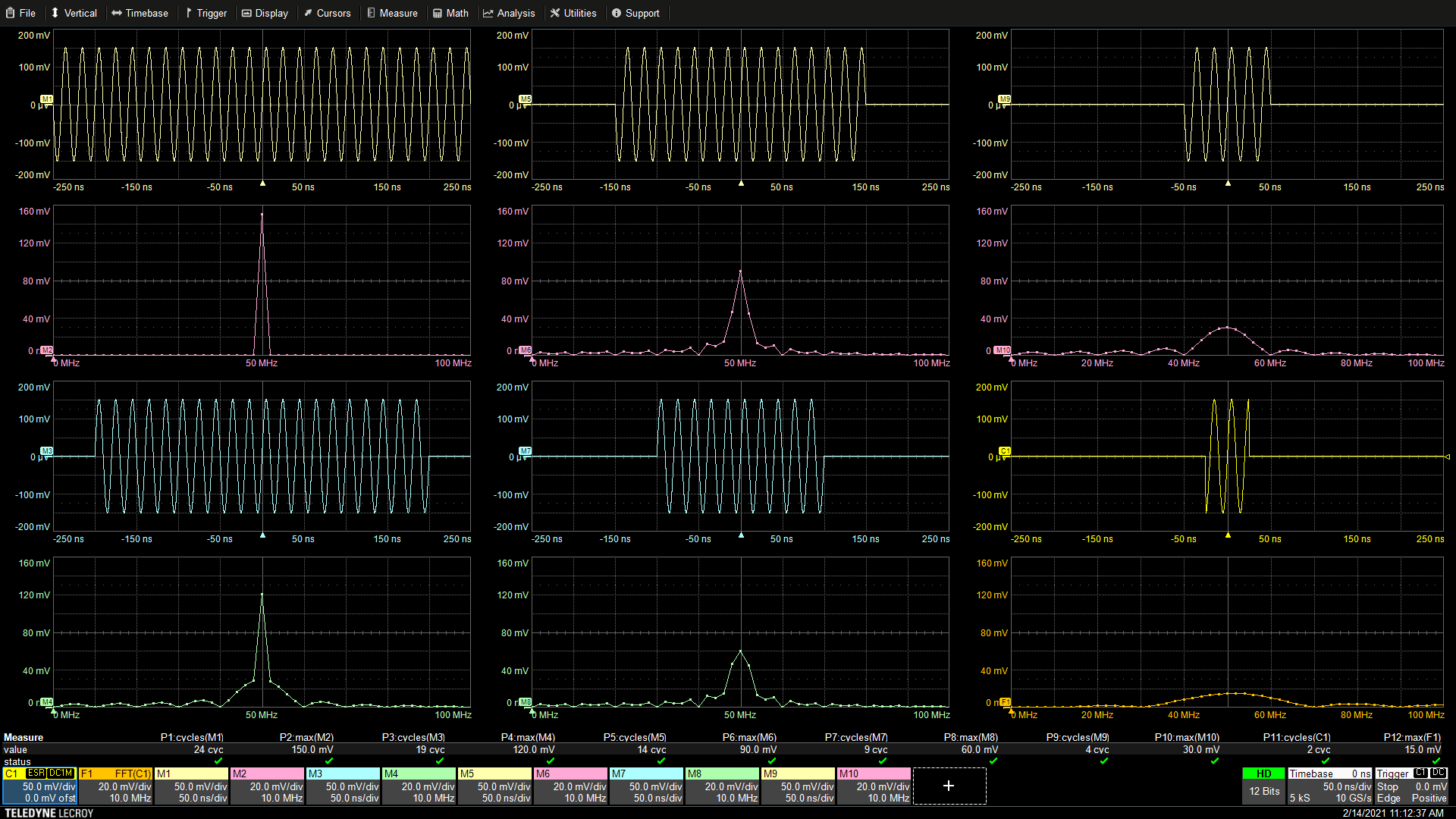Click the add new trace plus box
Viewport: 1456px width, 819px height.
pyautogui.click(x=949, y=786)
